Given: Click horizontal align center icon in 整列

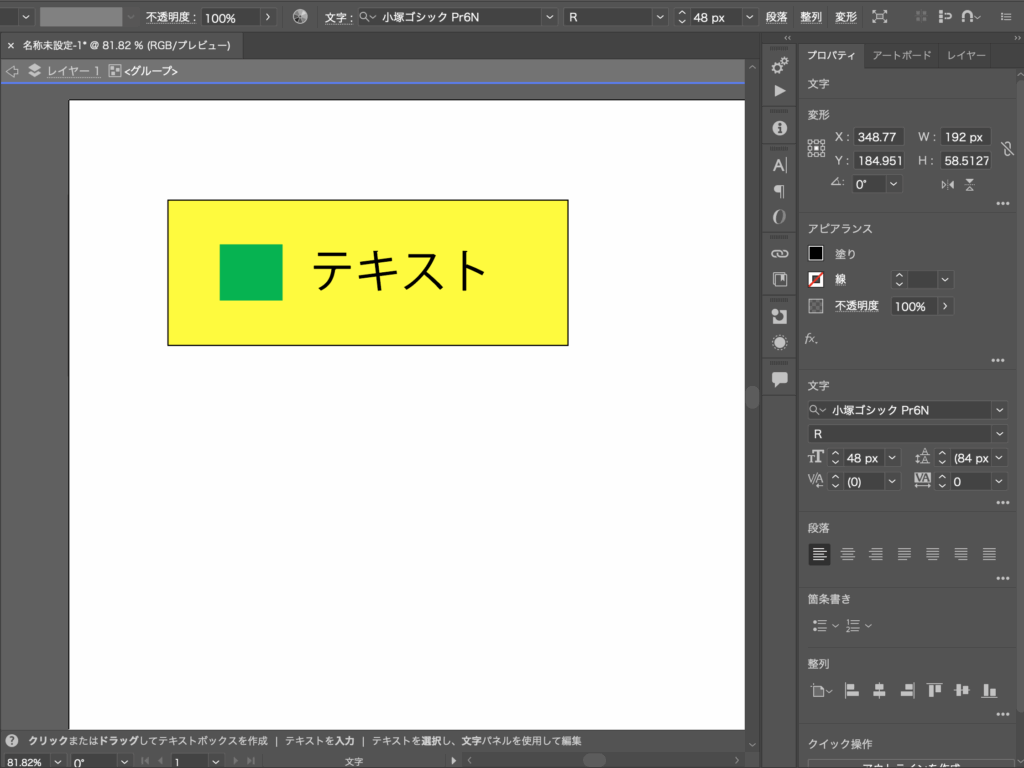Looking at the screenshot, I should [x=879, y=690].
